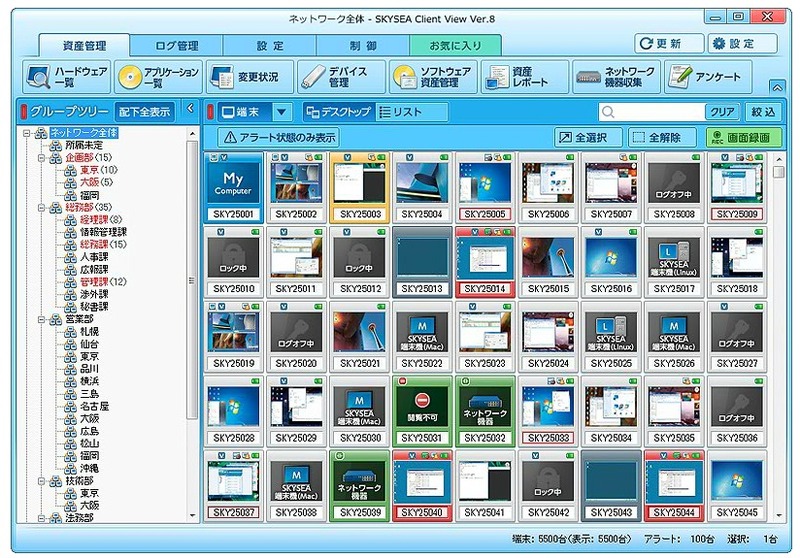Open ネットワーク機器収集 tool

pyautogui.click(x=615, y=77)
